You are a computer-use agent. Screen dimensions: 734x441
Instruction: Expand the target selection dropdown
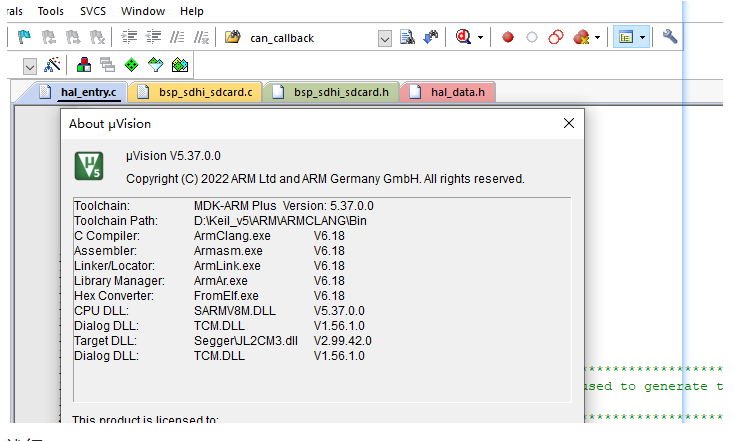pos(29,66)
